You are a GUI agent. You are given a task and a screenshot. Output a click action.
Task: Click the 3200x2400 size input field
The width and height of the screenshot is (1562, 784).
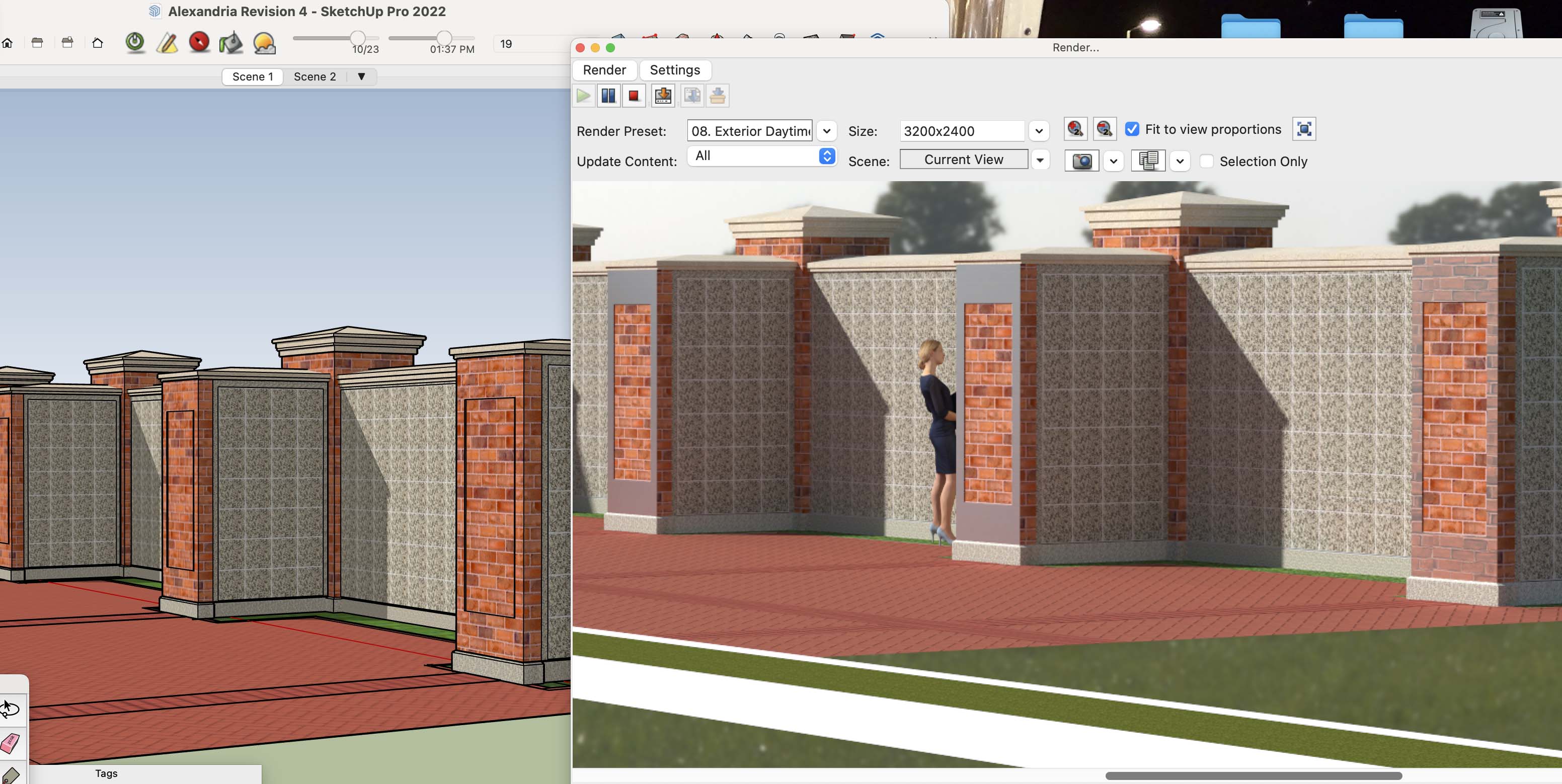coord(962,131)
